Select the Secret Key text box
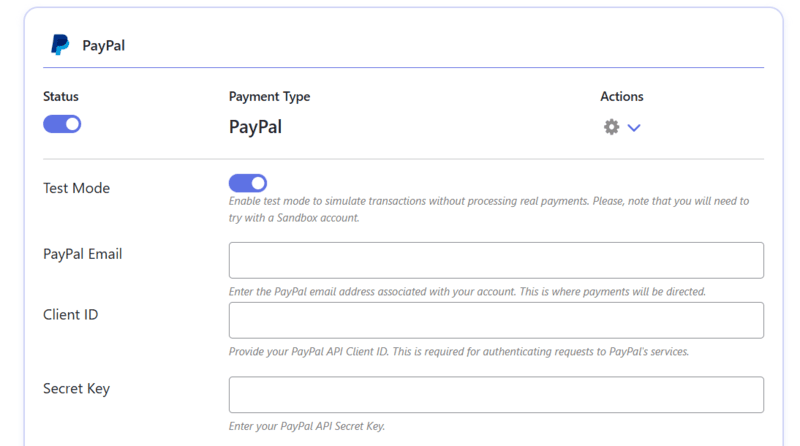800x446 pixels. click(496, 394)
